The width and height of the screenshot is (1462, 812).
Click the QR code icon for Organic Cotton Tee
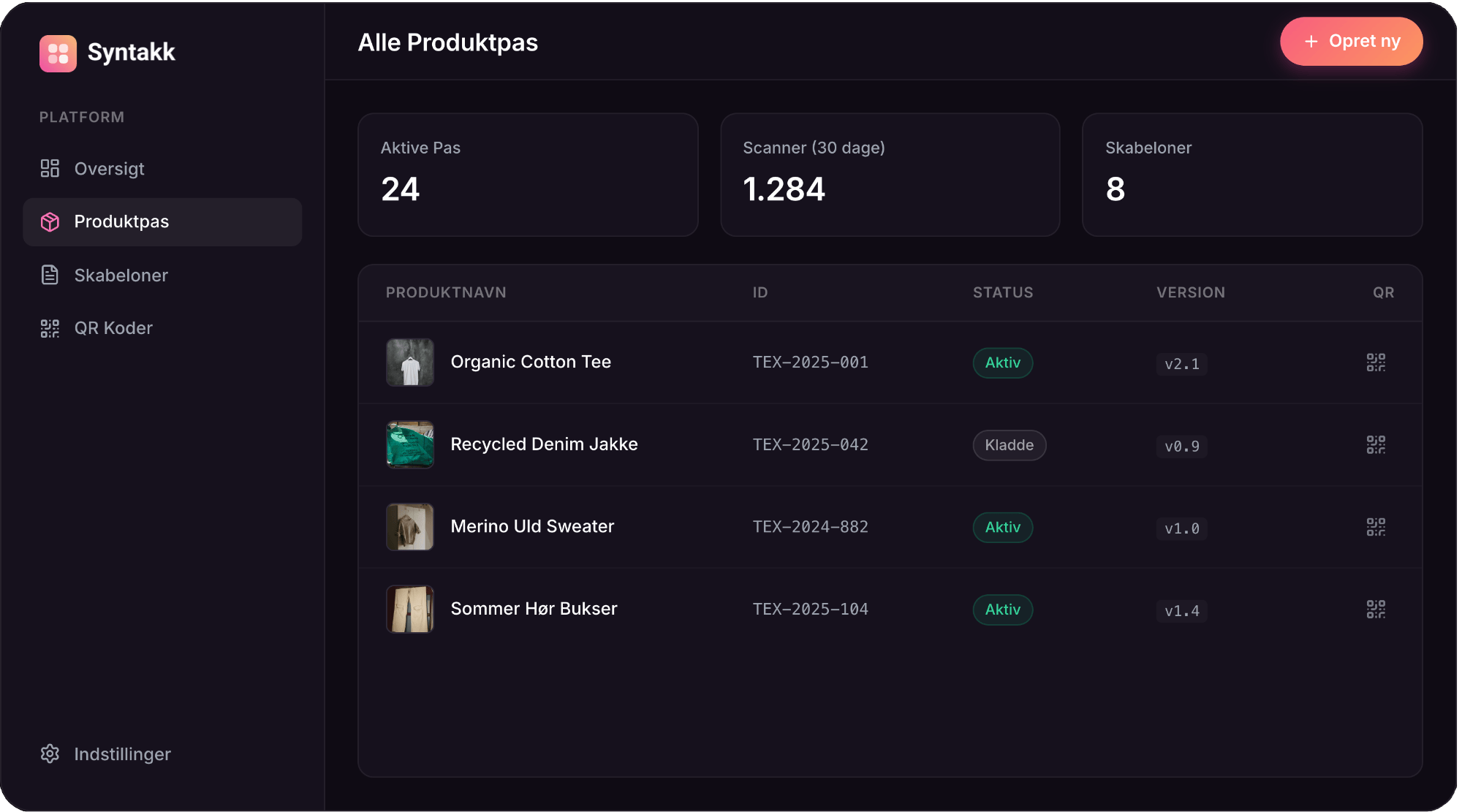[1376, 362]
